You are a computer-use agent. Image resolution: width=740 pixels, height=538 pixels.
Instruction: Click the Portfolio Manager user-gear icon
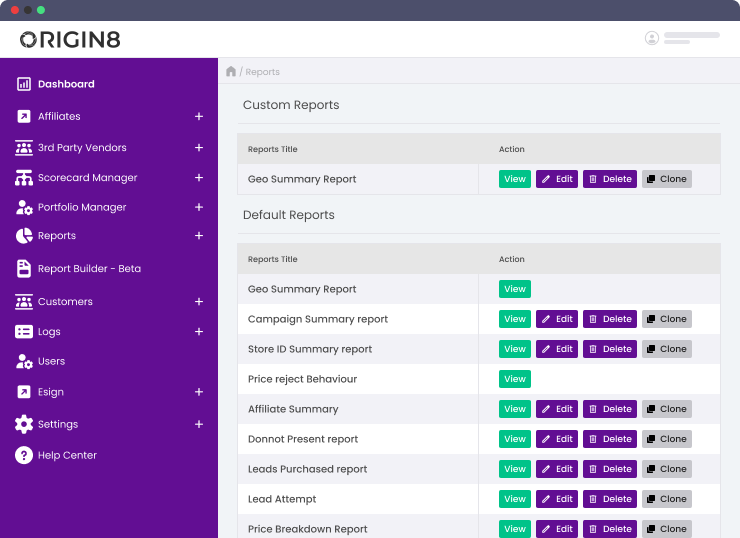pos(24,208)
